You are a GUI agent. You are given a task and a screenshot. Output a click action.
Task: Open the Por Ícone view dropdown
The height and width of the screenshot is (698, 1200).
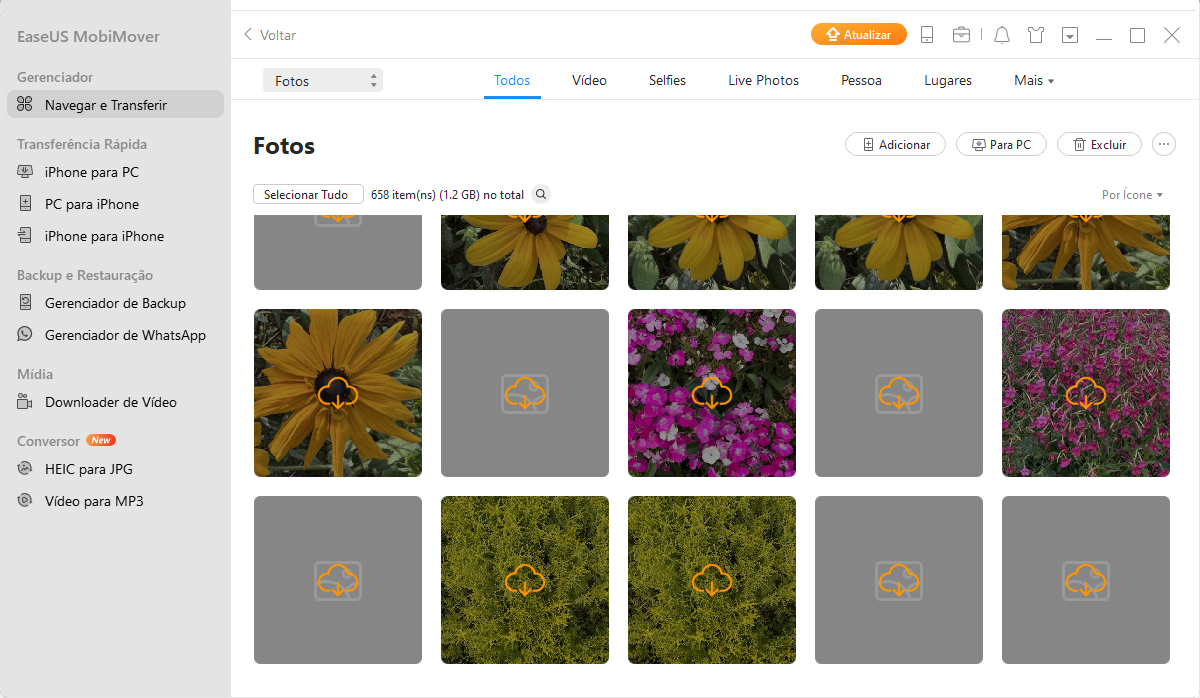(x=1132, y=195)
